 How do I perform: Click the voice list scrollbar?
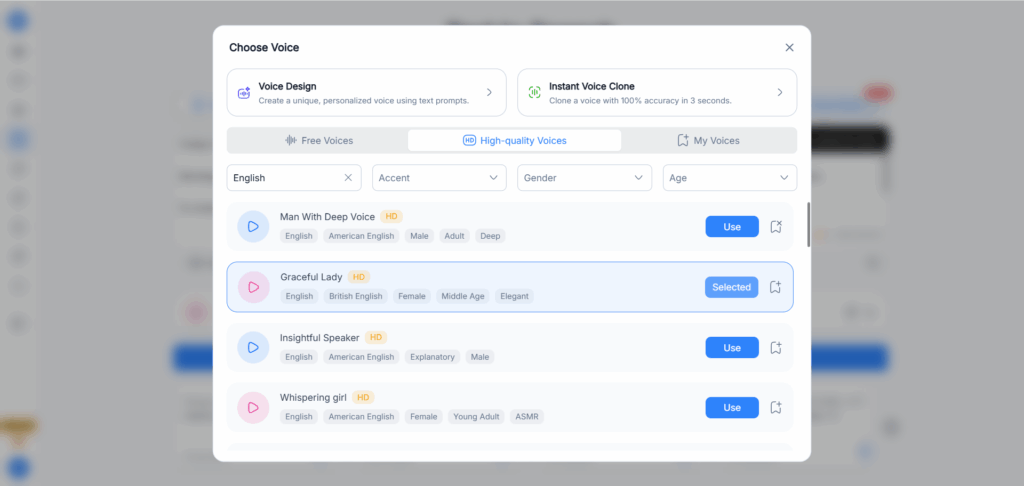coord(808,224)
